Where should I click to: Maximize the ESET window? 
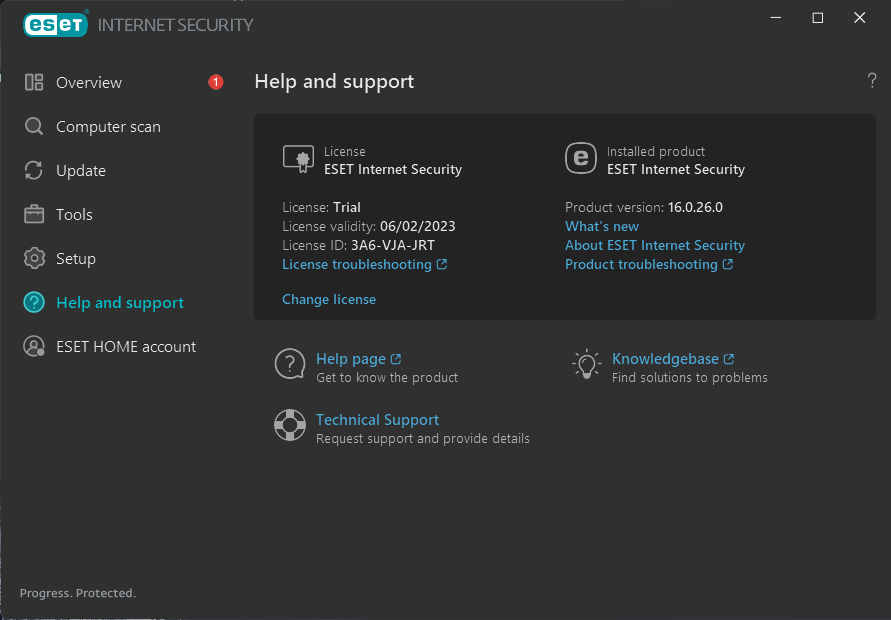click(818, 18)
